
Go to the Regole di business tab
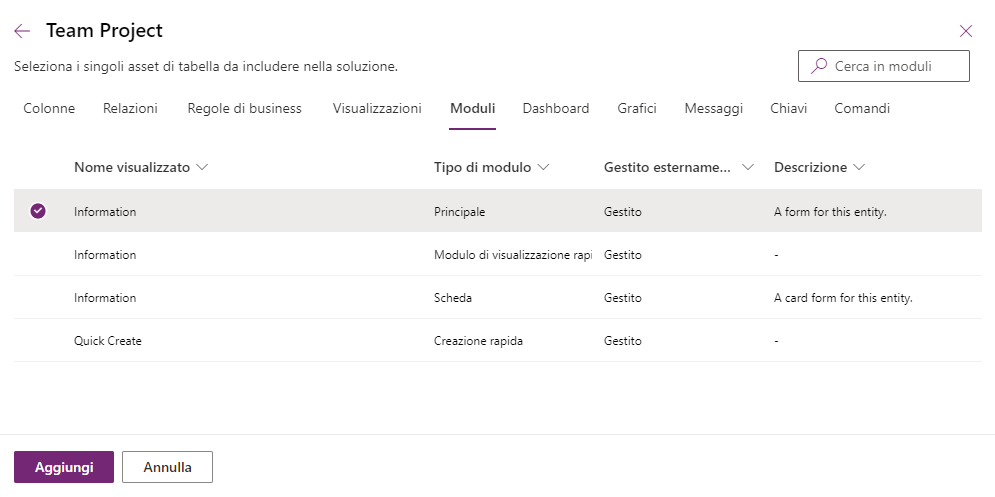coord(244,109)
